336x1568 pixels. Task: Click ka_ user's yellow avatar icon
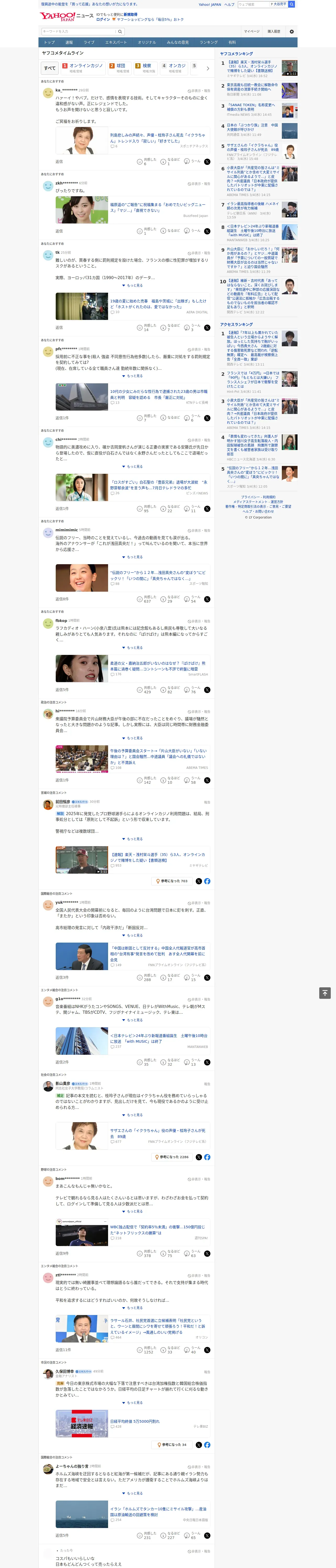pos(48,93)
